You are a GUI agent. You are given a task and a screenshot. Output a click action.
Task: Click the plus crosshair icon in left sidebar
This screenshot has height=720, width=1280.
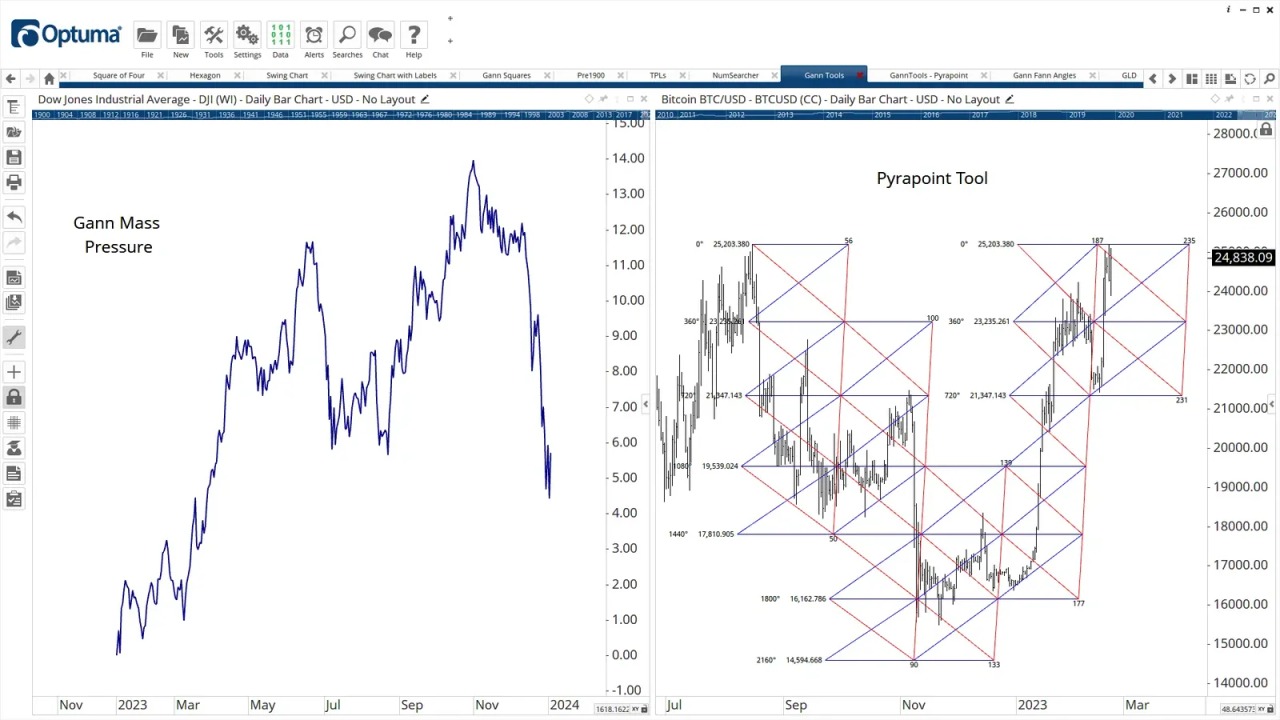[x=14, y=372]
